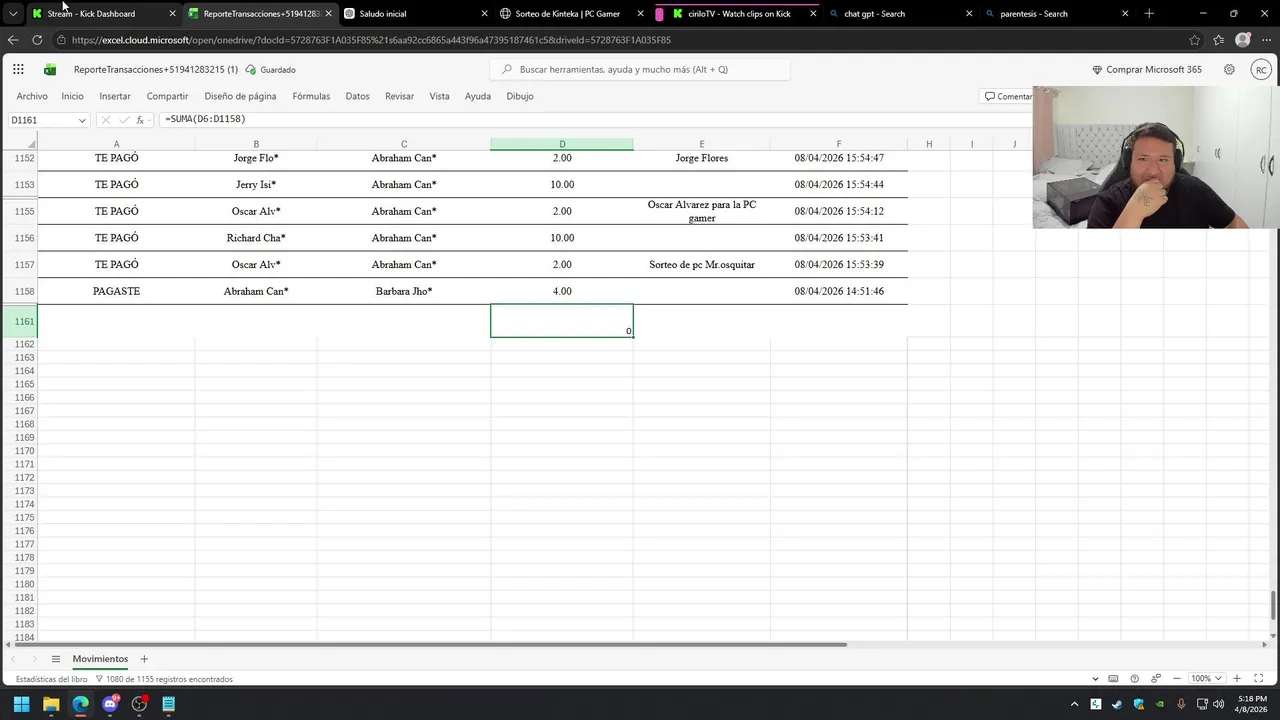Open the 100% zoom level dropdown
Image resolution: width=1280 pixels, height=720 pixels.
click(1206, 679)
